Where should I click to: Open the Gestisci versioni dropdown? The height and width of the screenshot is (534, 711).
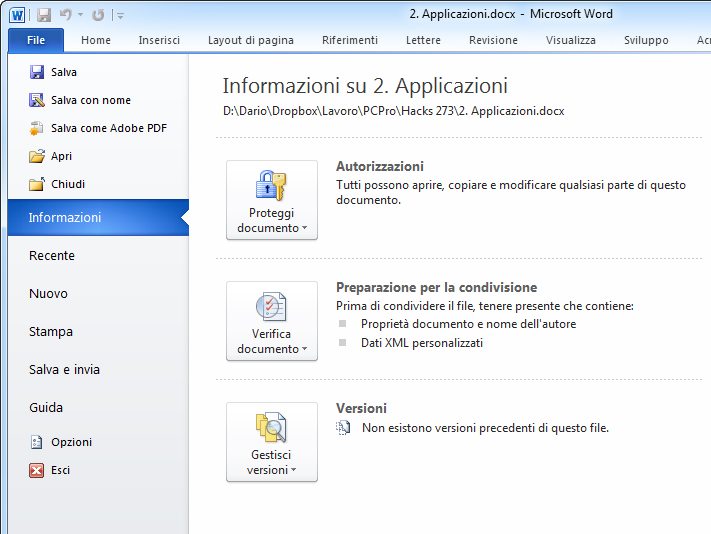tap(272, 442)
